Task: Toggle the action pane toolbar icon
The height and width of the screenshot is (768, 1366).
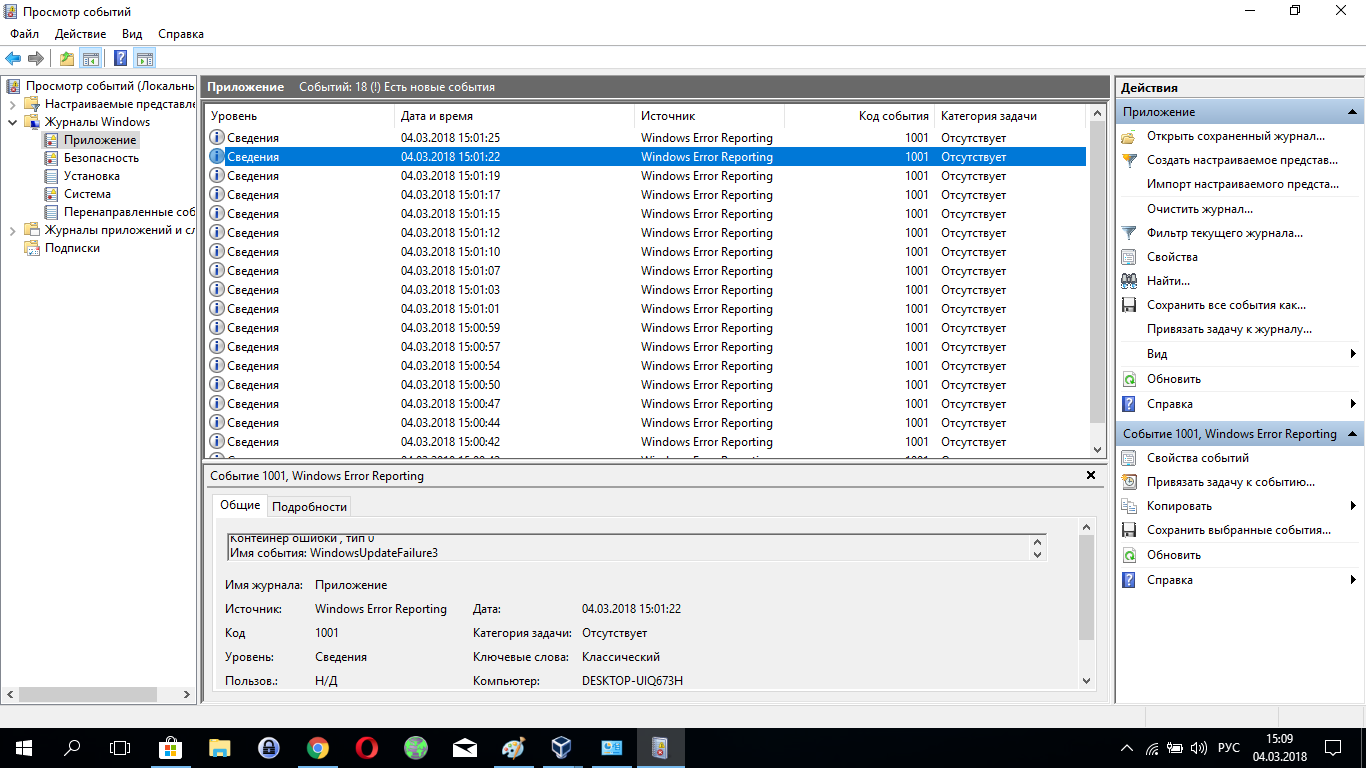Action: 144,58
